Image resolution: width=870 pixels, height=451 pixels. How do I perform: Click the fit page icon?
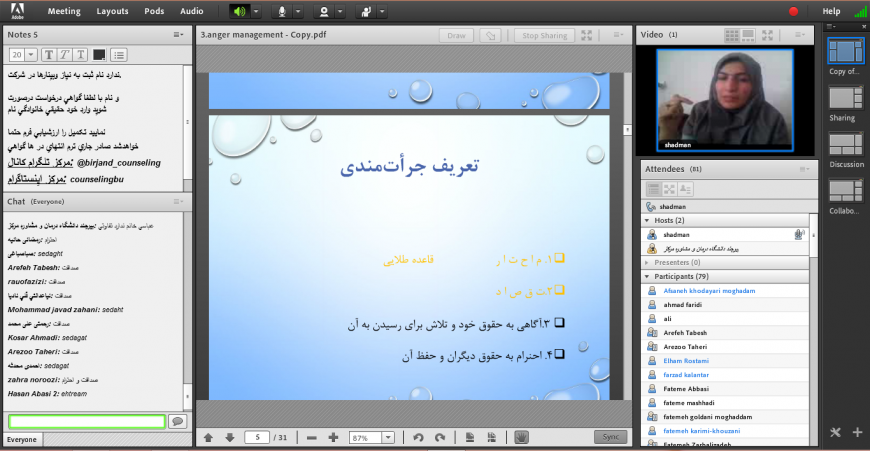coord(470,438)
